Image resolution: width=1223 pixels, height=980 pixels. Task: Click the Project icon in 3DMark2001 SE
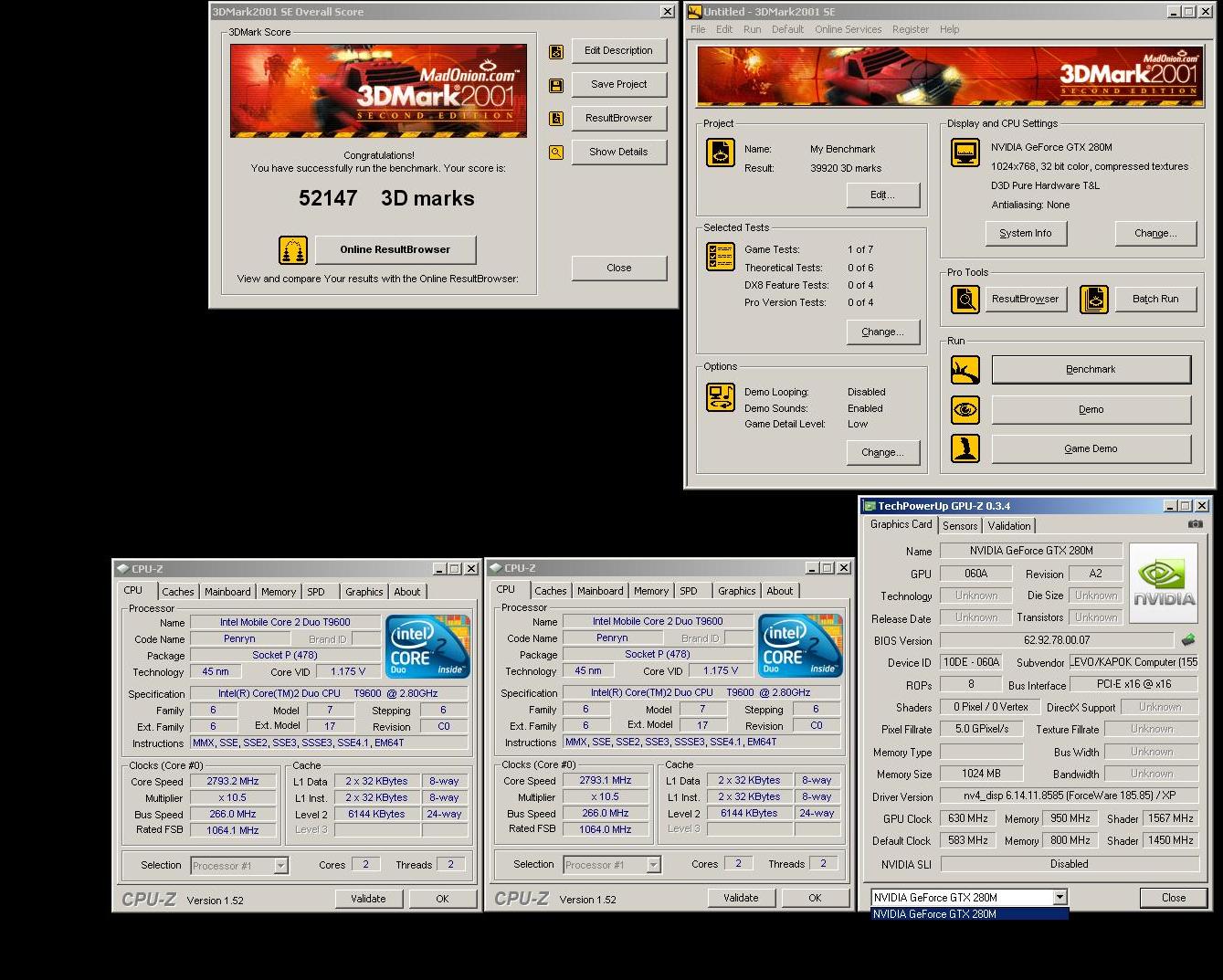coord(721,153)
